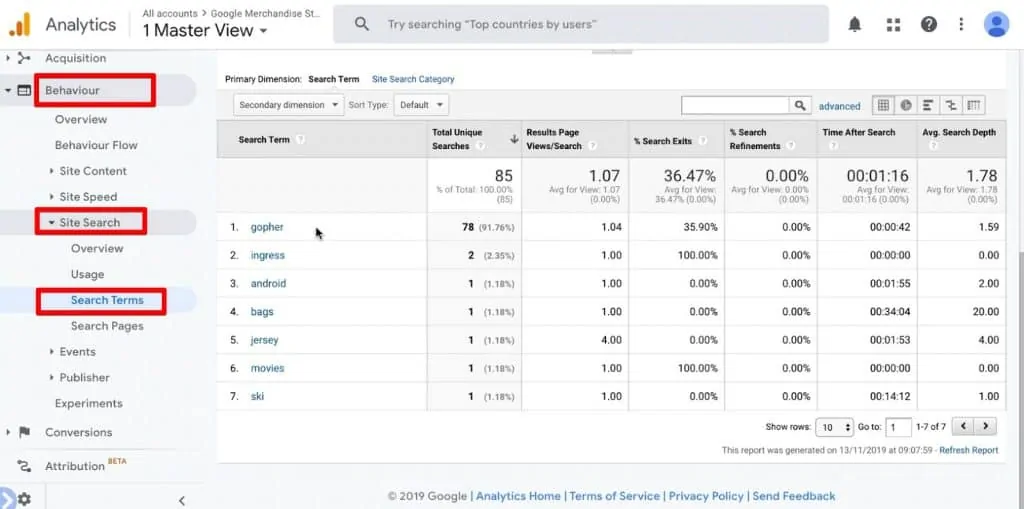Open the Google apps grid icon

pos(893,25)
